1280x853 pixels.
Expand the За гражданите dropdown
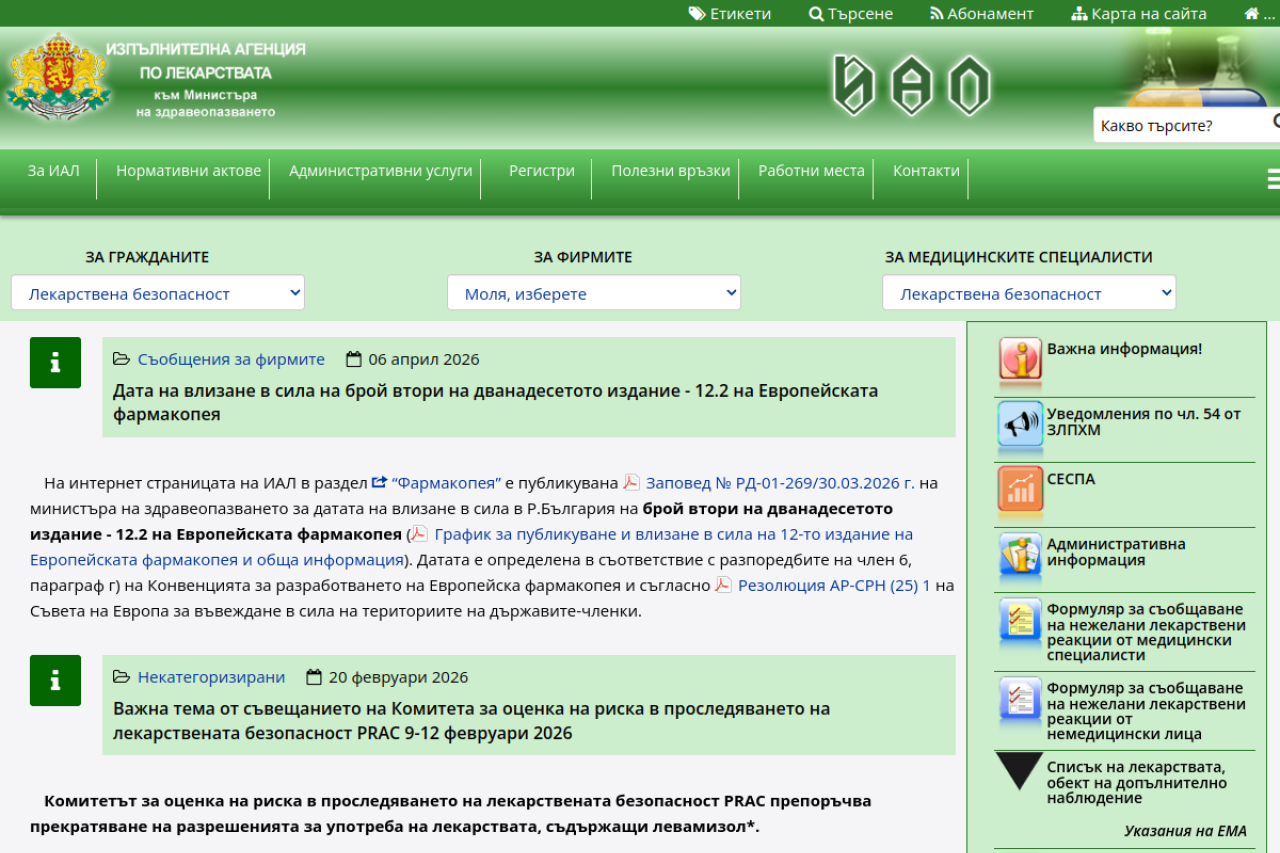tap(158, 293)
